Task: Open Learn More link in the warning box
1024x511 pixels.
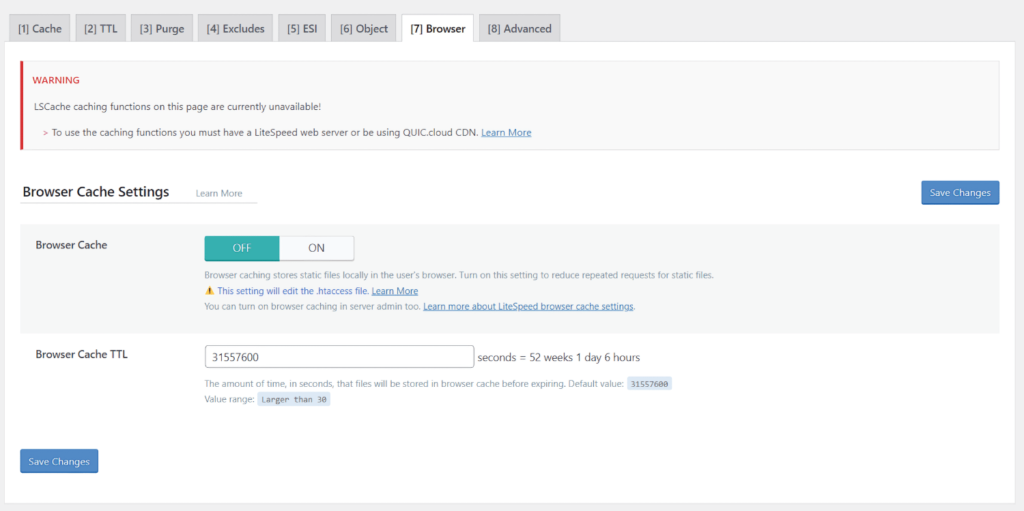Action: tap(506, 132)
